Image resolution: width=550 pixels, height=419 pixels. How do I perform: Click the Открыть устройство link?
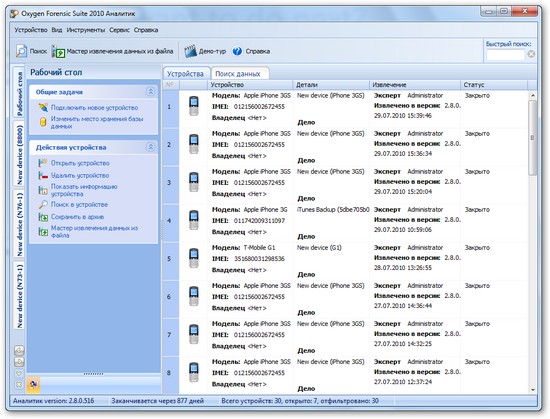tap(80, 163)
